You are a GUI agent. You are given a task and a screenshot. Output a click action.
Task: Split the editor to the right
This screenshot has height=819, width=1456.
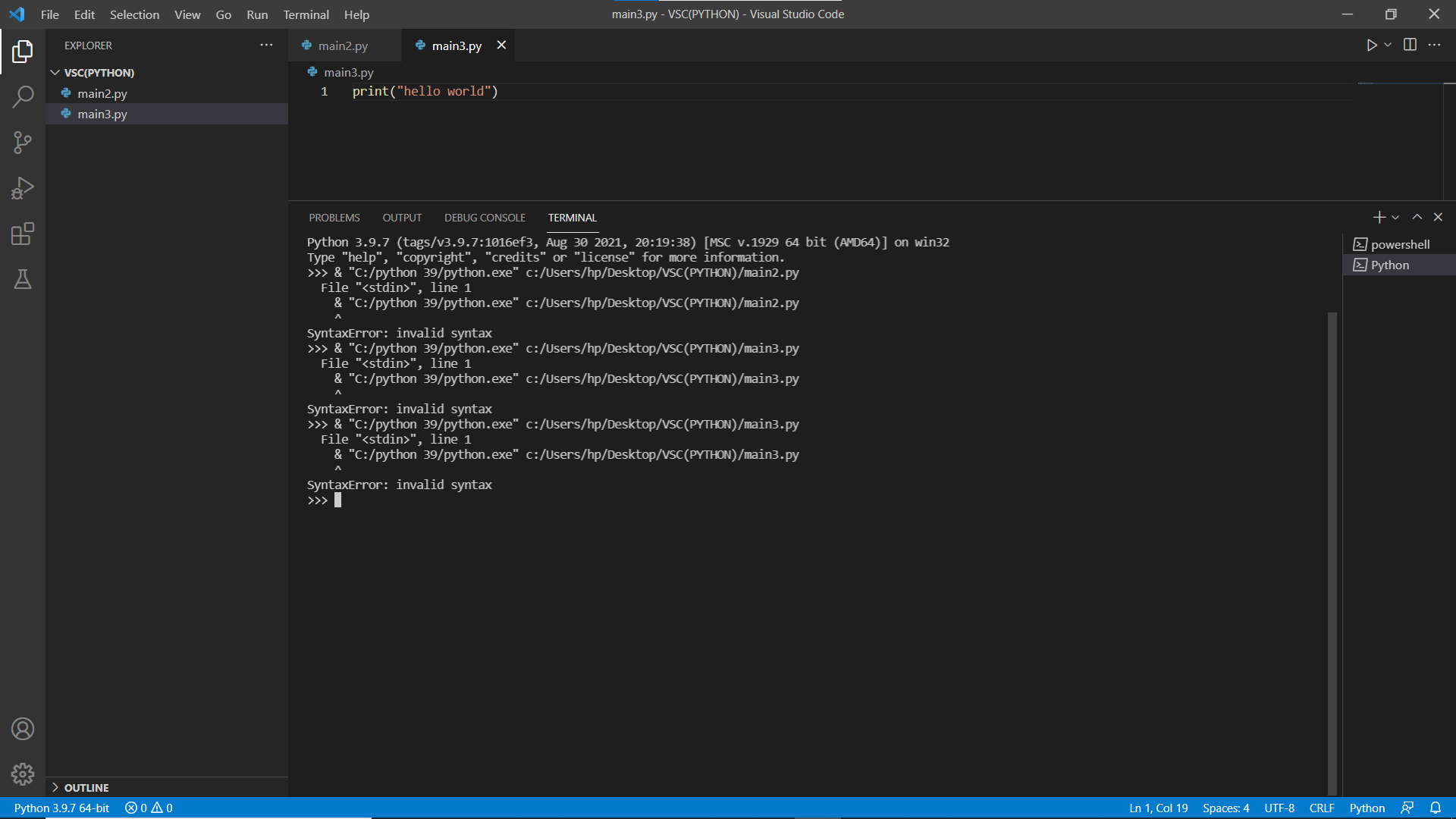[1410, 45]
